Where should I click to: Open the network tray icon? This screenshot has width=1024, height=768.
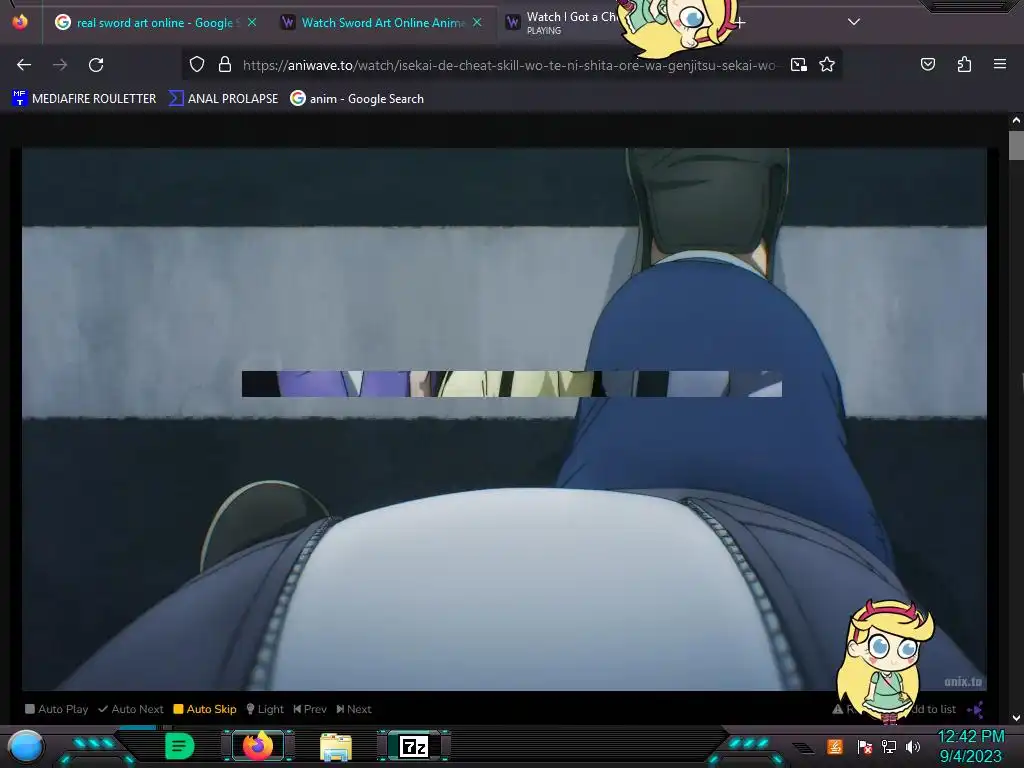coord(889,747)
